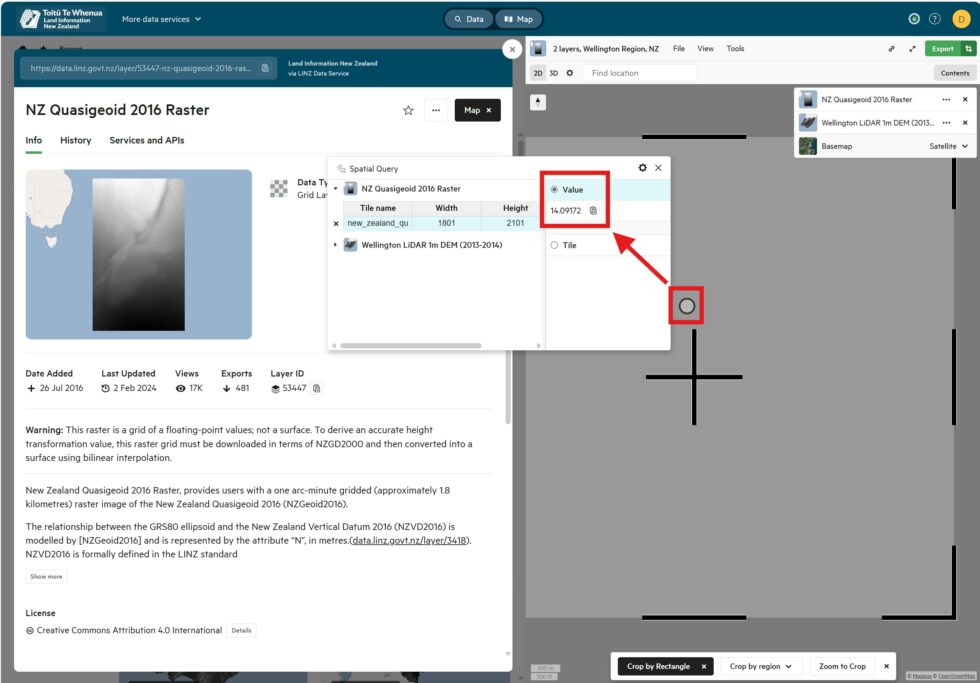Collapse NZ Quasigeoid 2016 Raster in Spatial Query
Image resolution: width=980 pixels, height=683 pixels.
336,188
